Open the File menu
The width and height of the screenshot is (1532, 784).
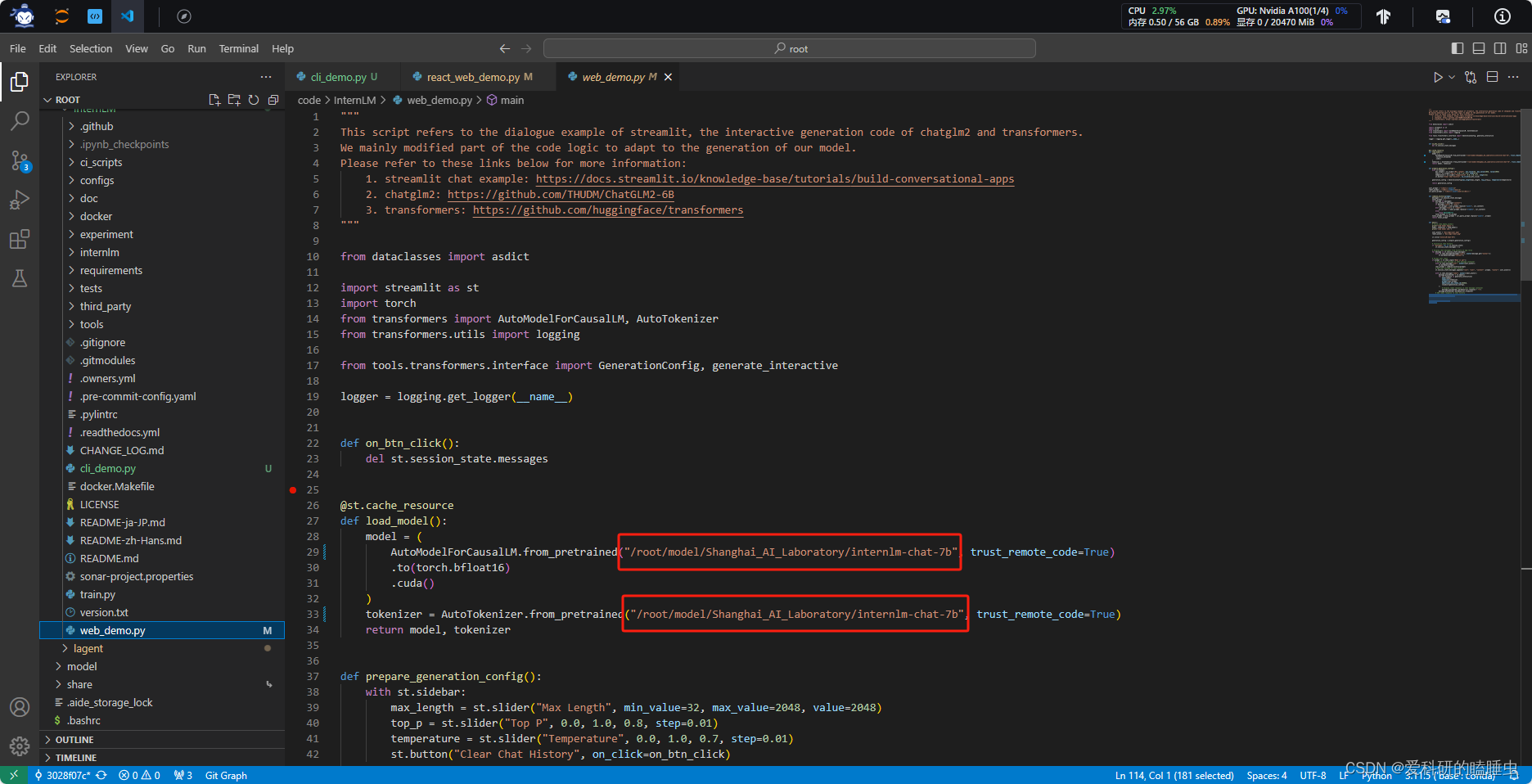(18, 49)
